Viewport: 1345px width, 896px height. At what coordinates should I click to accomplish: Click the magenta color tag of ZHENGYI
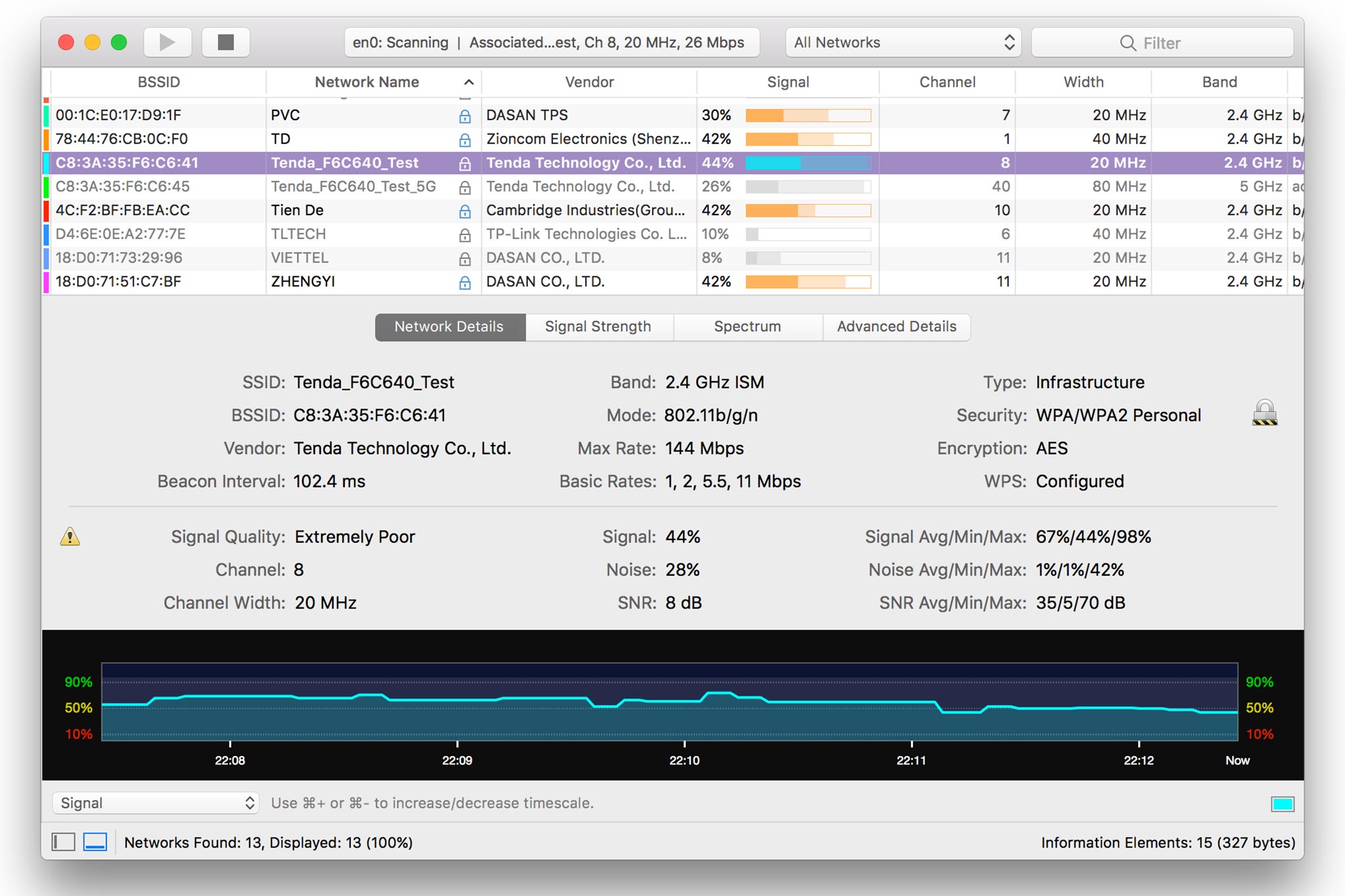(x=46, y=282)
